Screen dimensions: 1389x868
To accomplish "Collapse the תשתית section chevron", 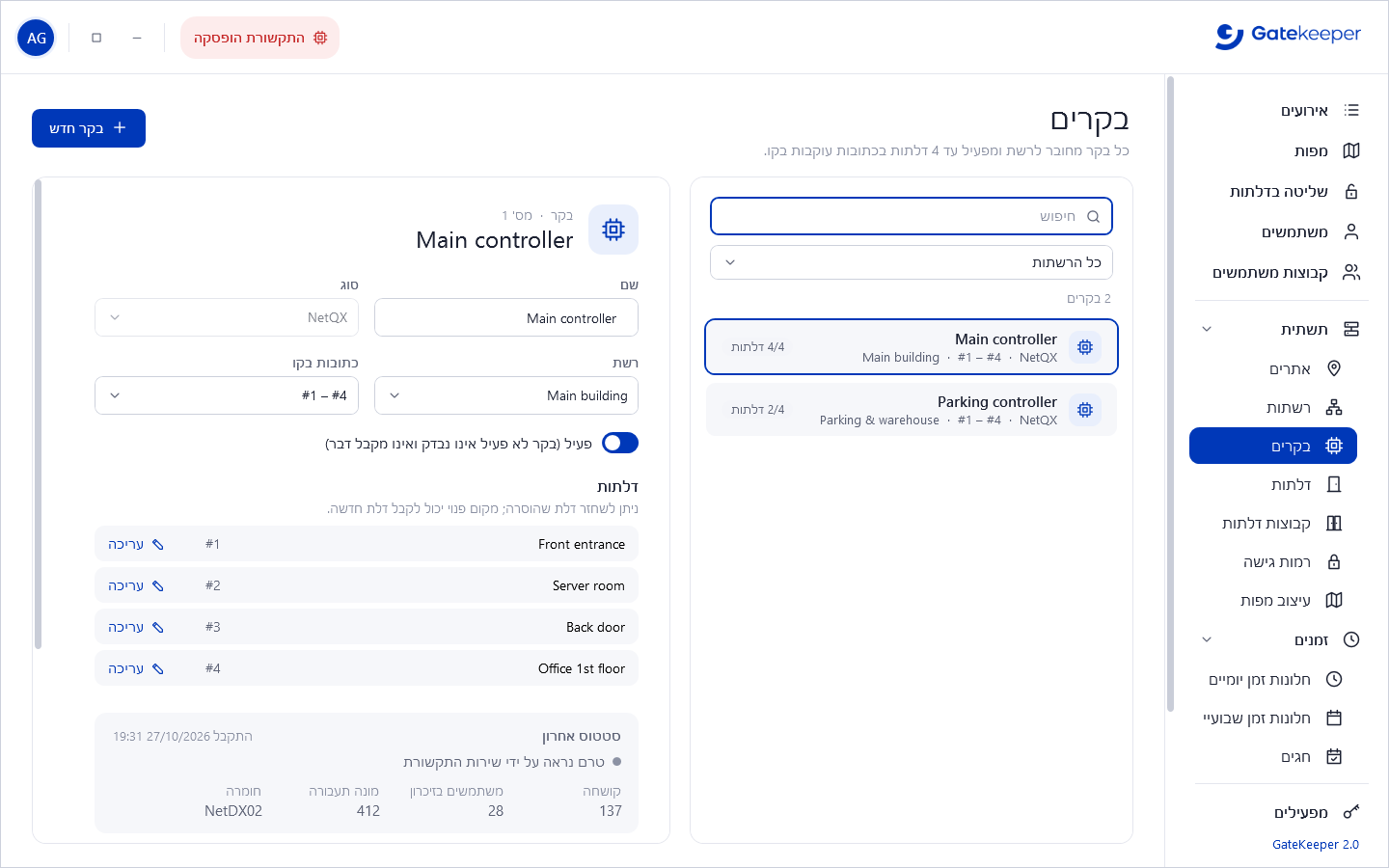I will [1207, 329].
